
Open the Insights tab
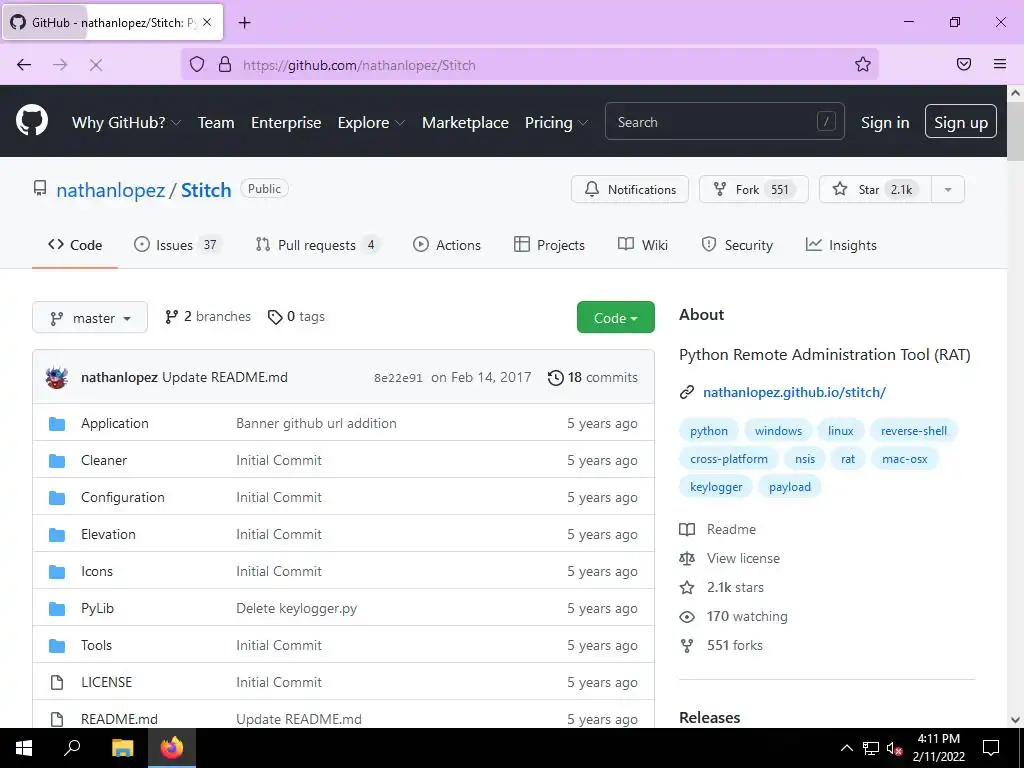pyautogui.click(x=841, y=246)
